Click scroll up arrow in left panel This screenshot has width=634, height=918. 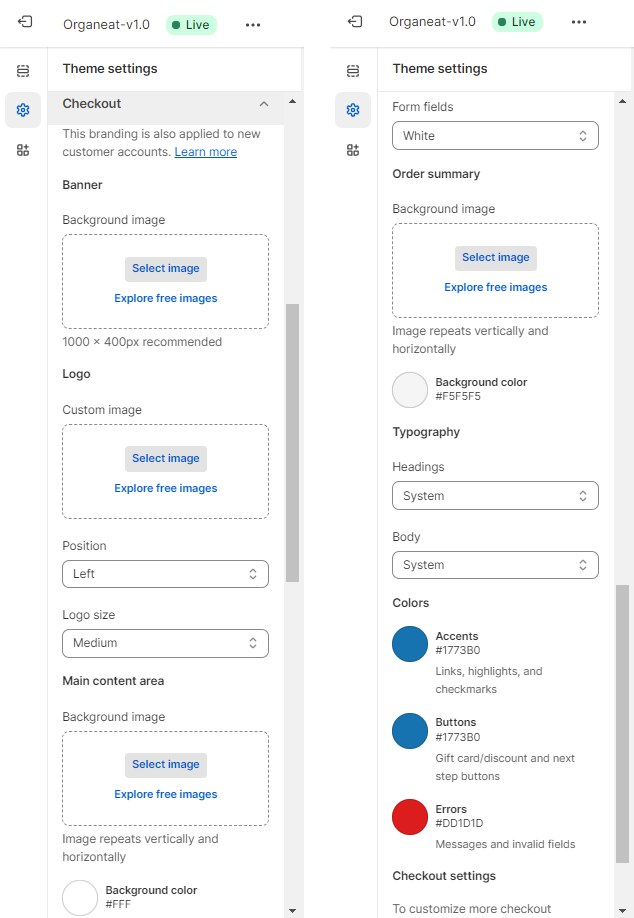292,101
